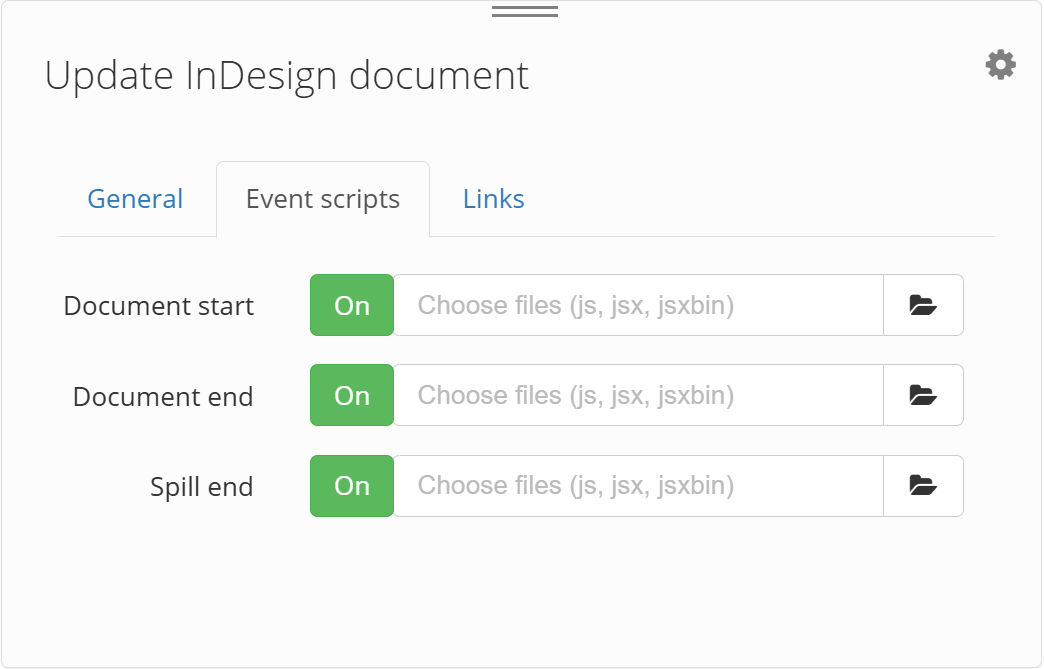Viewport: 1044px width, 669px height.
Task: Disable the Document end event script
Action: click(351, 395)
